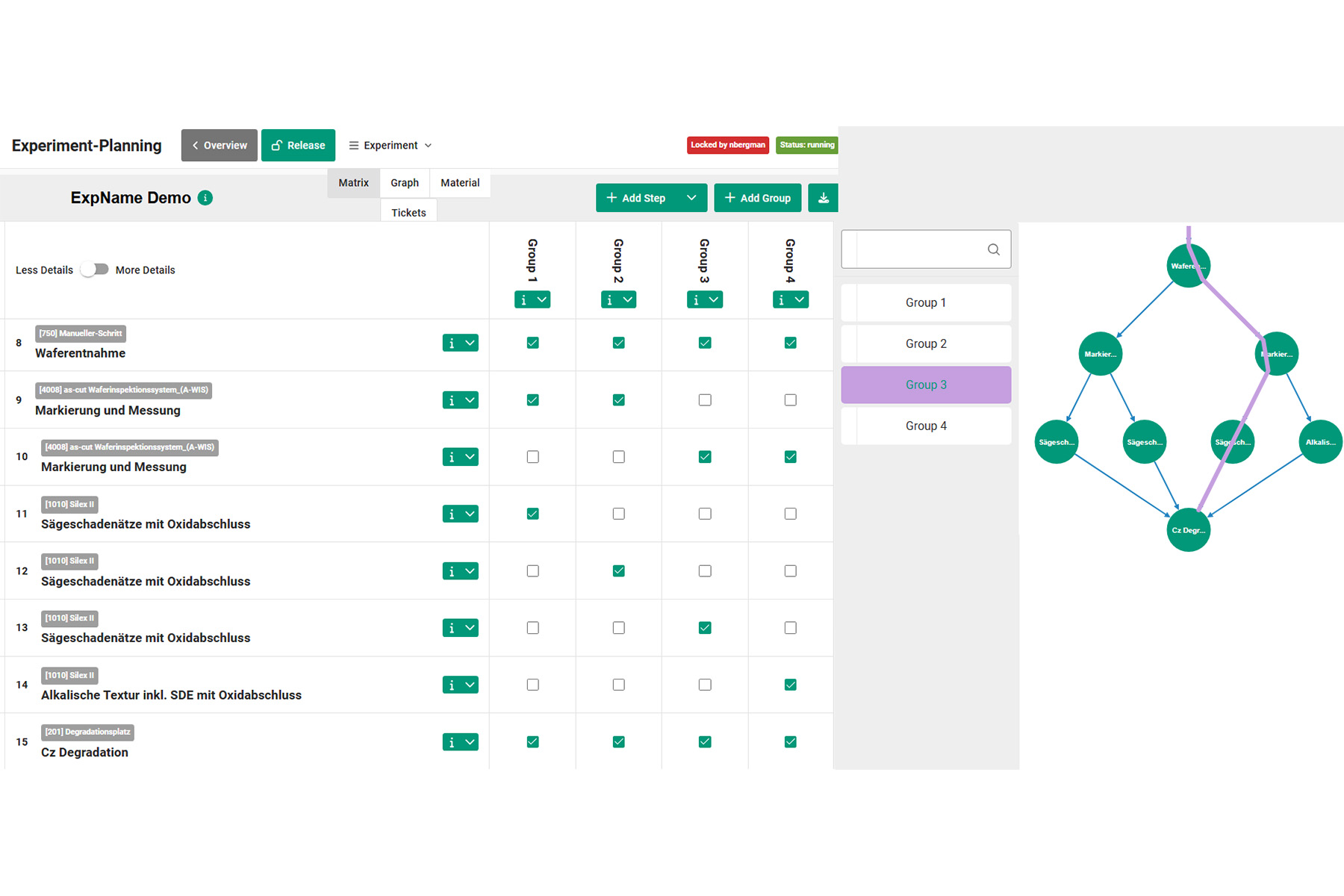Open info for step 12 Sägeschadenätze

tap(452, 571)
